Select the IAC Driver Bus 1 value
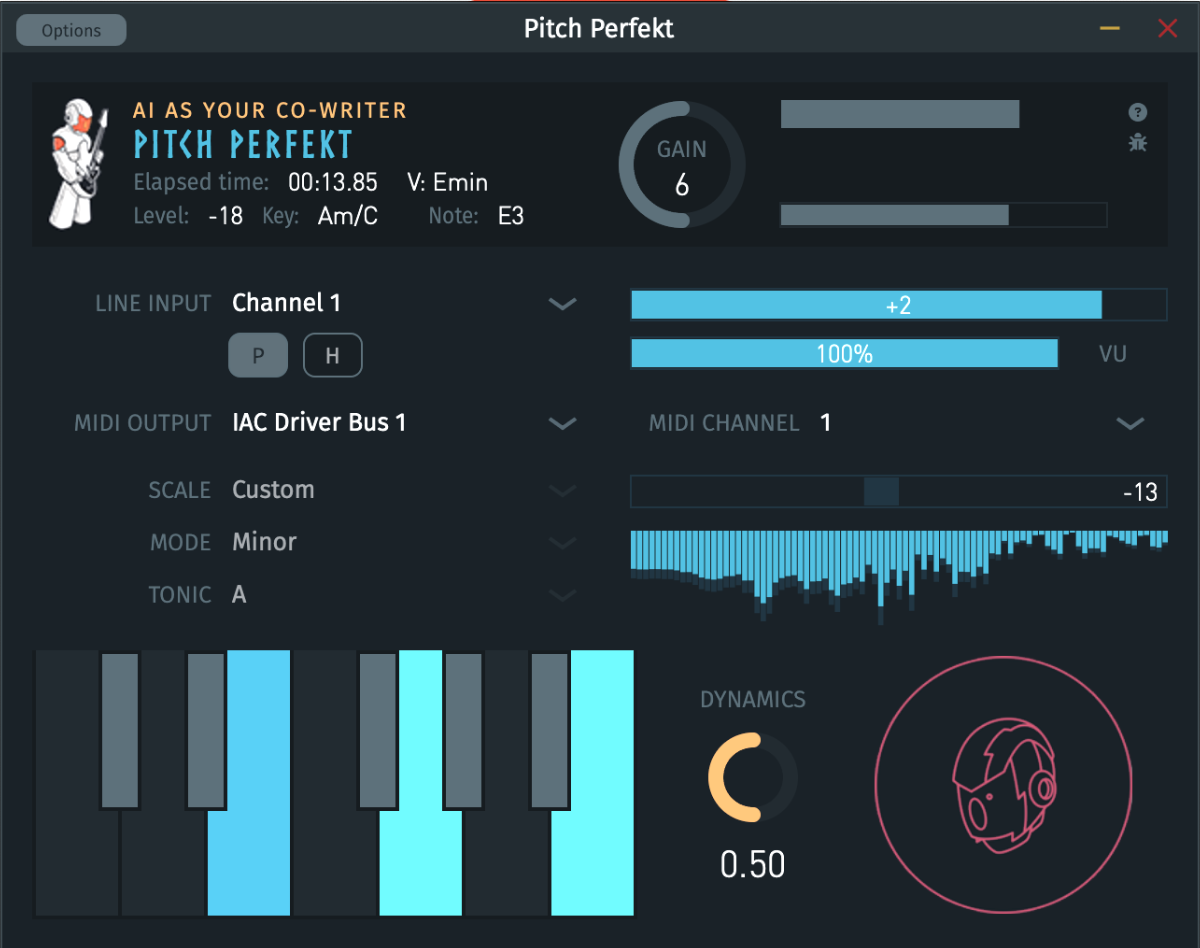 point(319,423)
